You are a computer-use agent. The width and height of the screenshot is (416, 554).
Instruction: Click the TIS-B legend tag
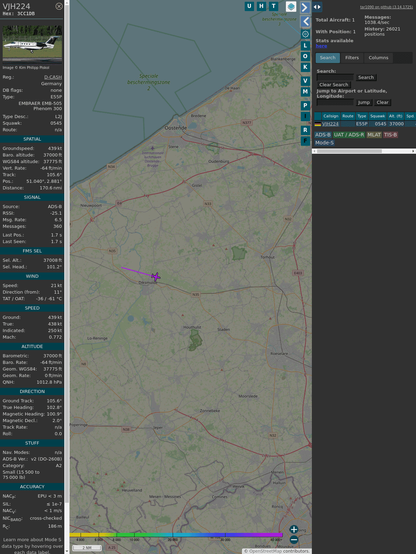(390, 135)
